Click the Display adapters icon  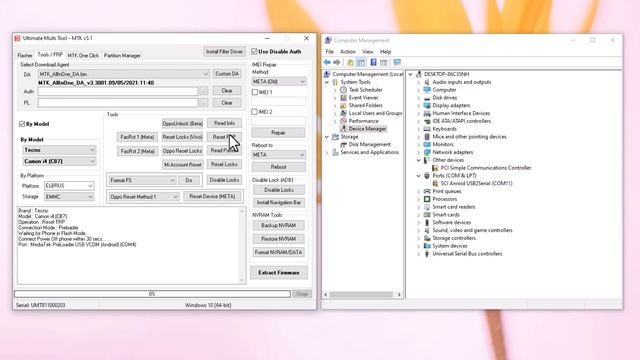click(427, 105)
